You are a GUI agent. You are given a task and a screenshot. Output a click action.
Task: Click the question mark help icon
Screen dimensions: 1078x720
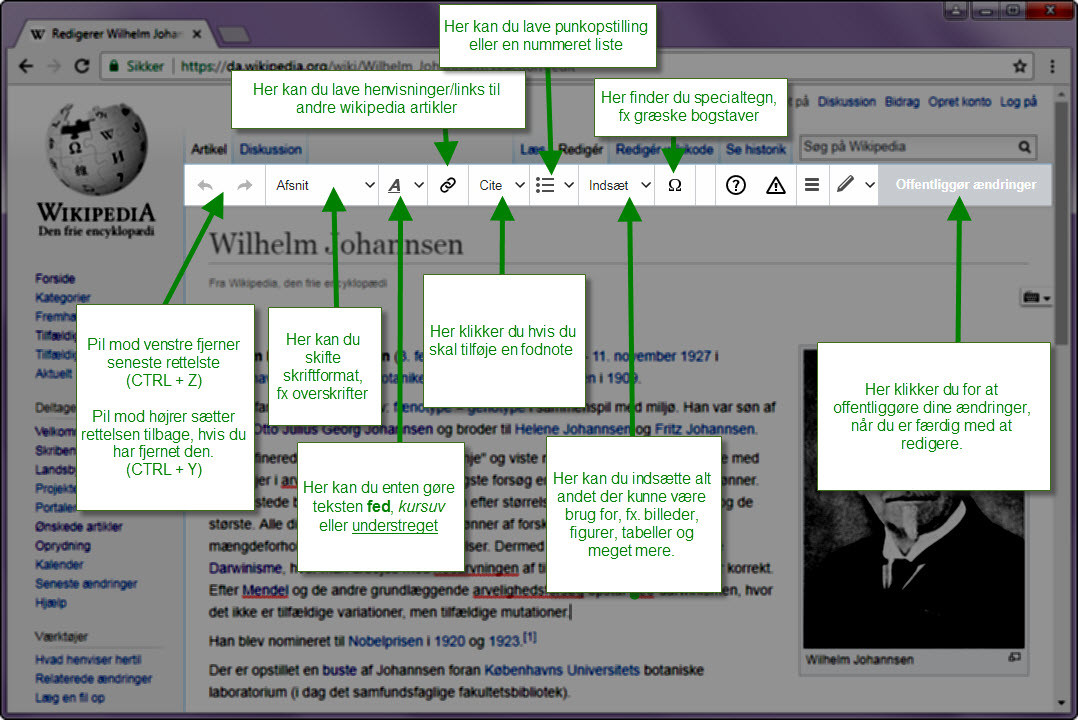tap(736, 185)
